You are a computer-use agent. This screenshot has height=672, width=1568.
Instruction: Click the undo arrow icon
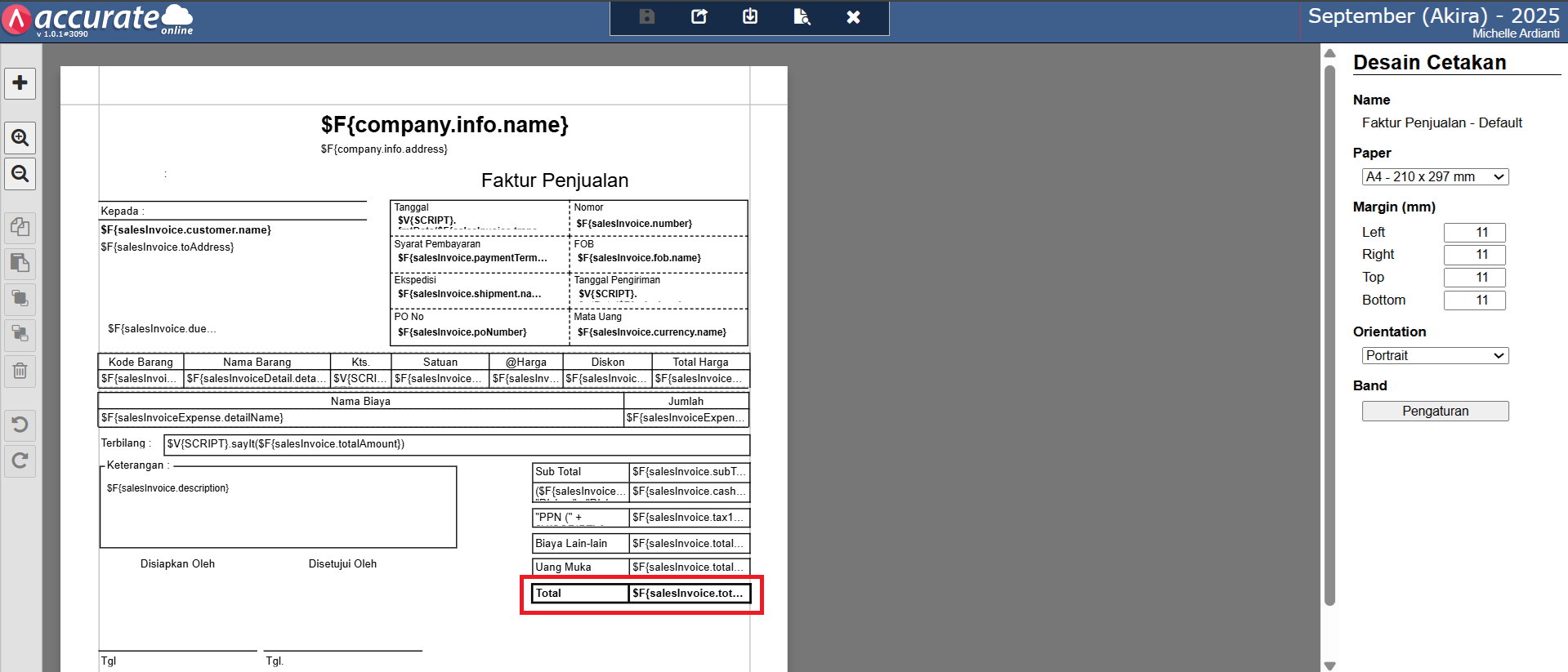click(x=20, y=425)
